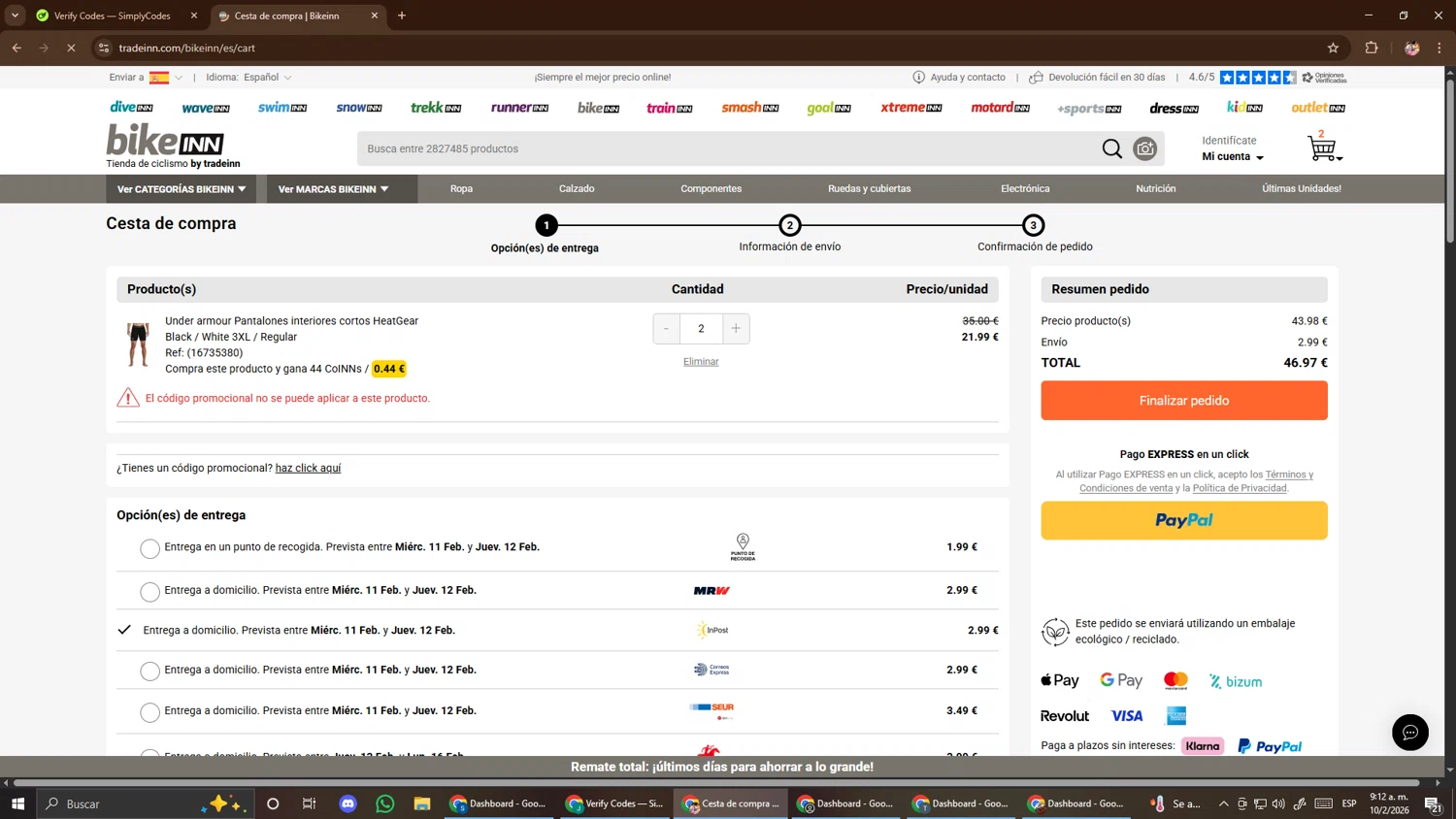Go to diveinn store logo

pyautogui.click(x=131, y=108)
